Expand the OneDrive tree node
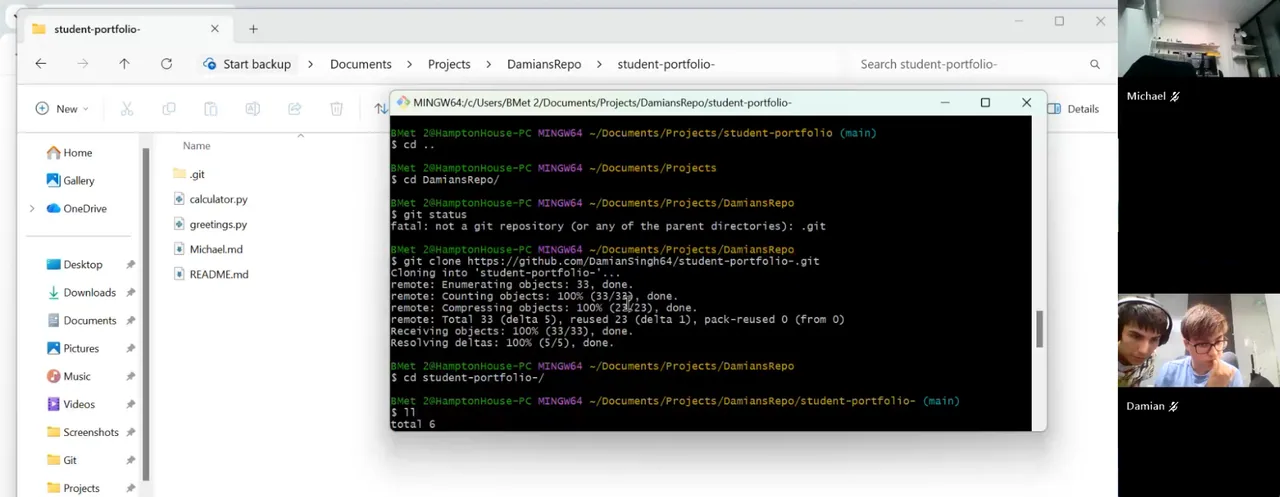The image size is (1280, 497). (32, 209)
